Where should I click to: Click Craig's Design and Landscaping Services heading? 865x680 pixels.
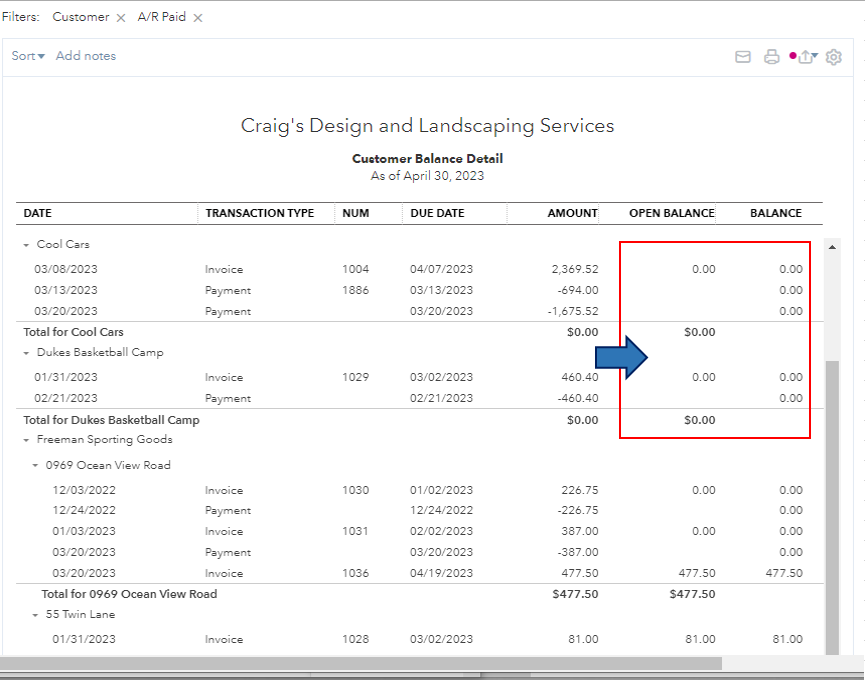point(428,126)
